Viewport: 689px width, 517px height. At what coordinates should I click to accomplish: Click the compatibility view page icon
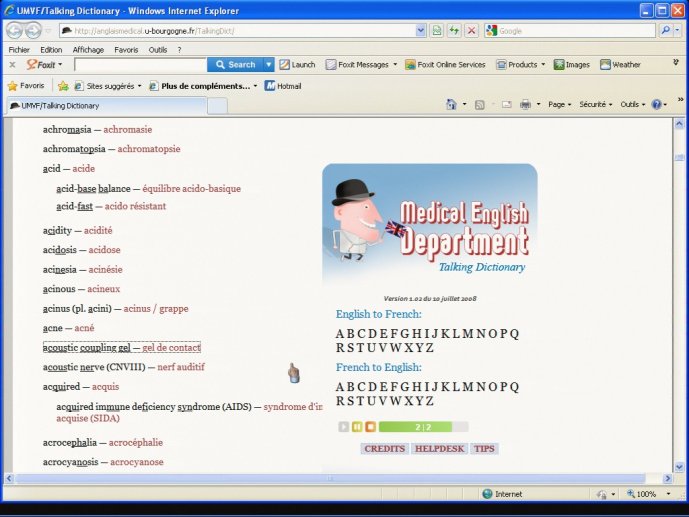[437, 31]
